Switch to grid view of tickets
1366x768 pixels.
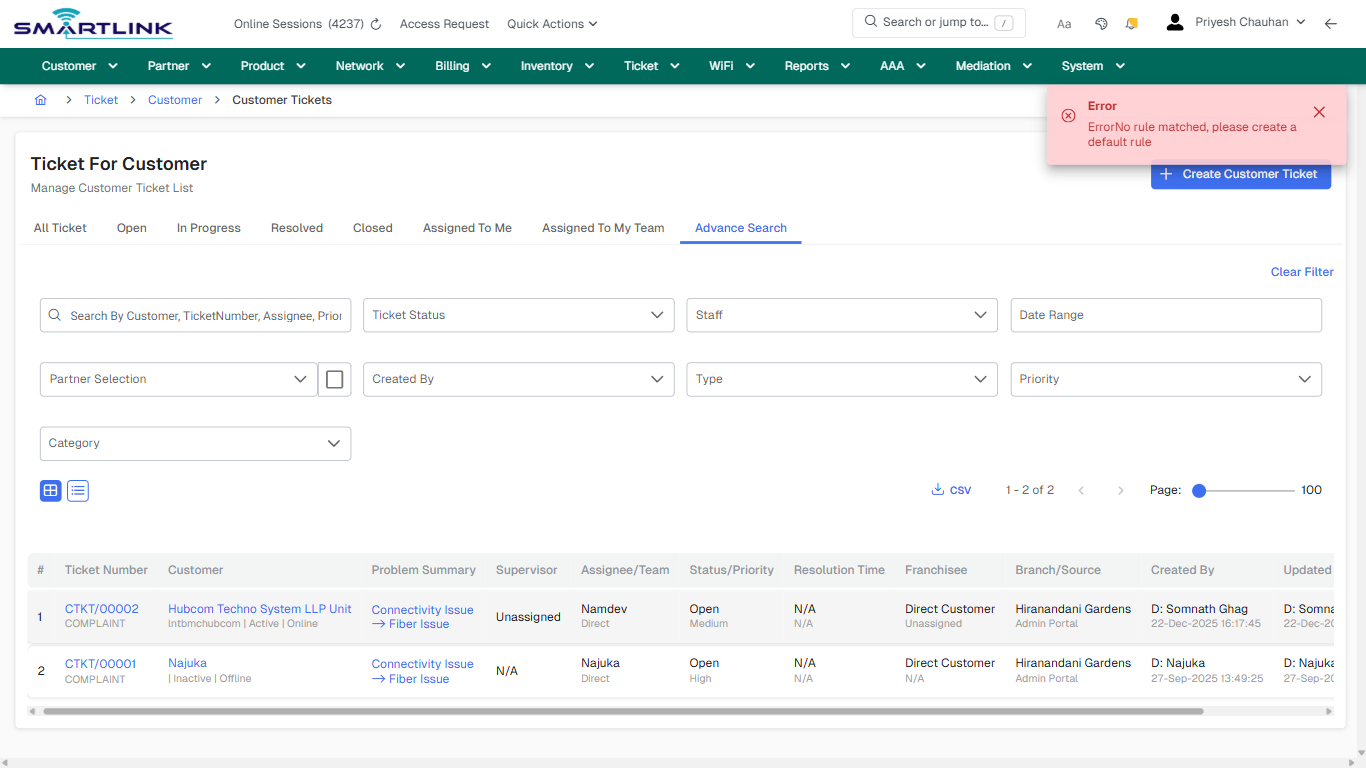[x=50, y=490]
